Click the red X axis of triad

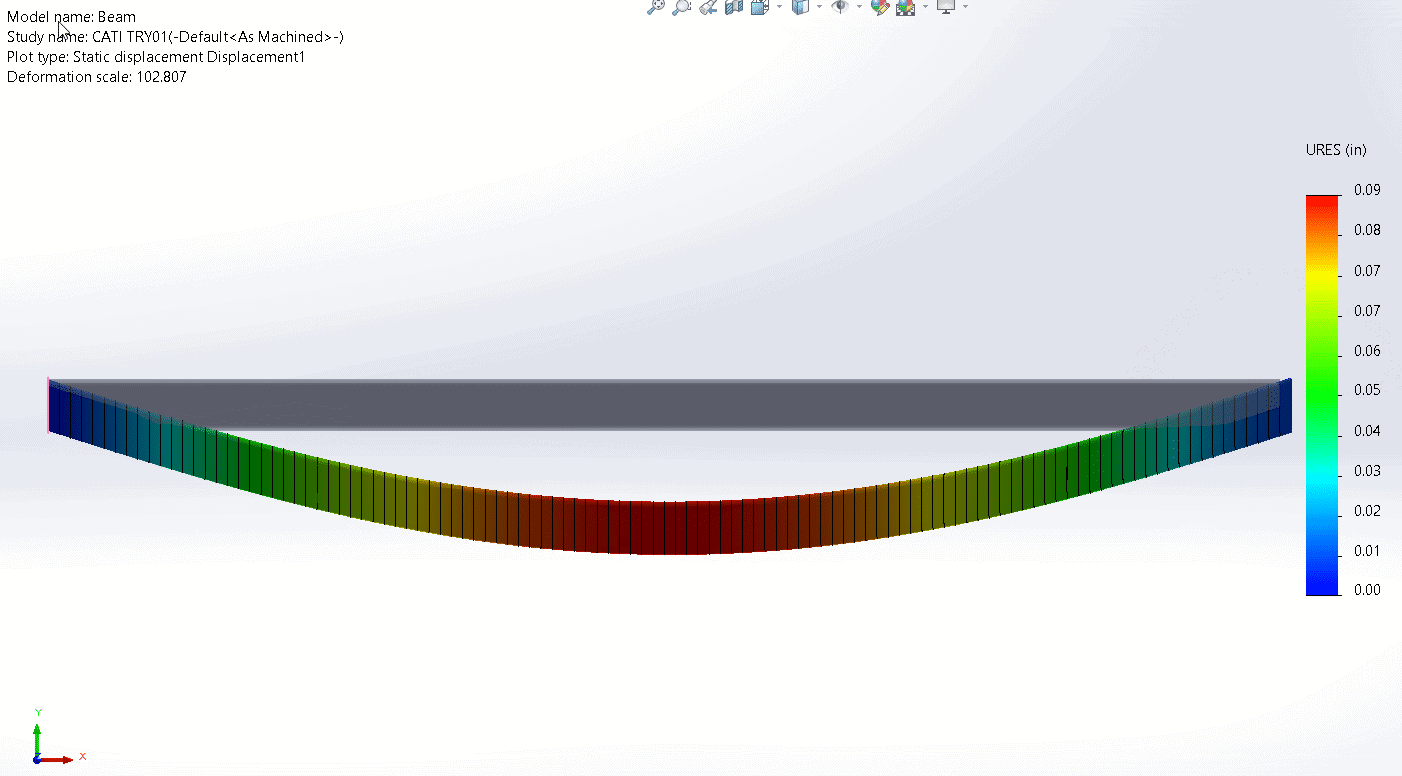coord(56,759)
